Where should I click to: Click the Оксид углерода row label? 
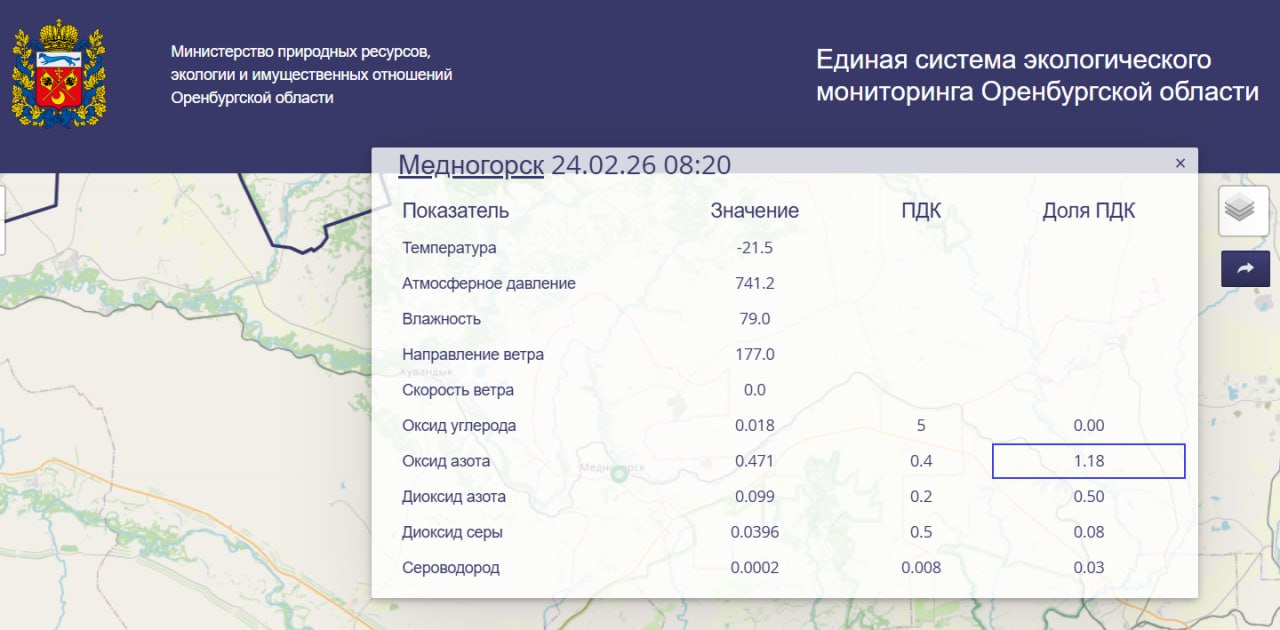(459, 426)
